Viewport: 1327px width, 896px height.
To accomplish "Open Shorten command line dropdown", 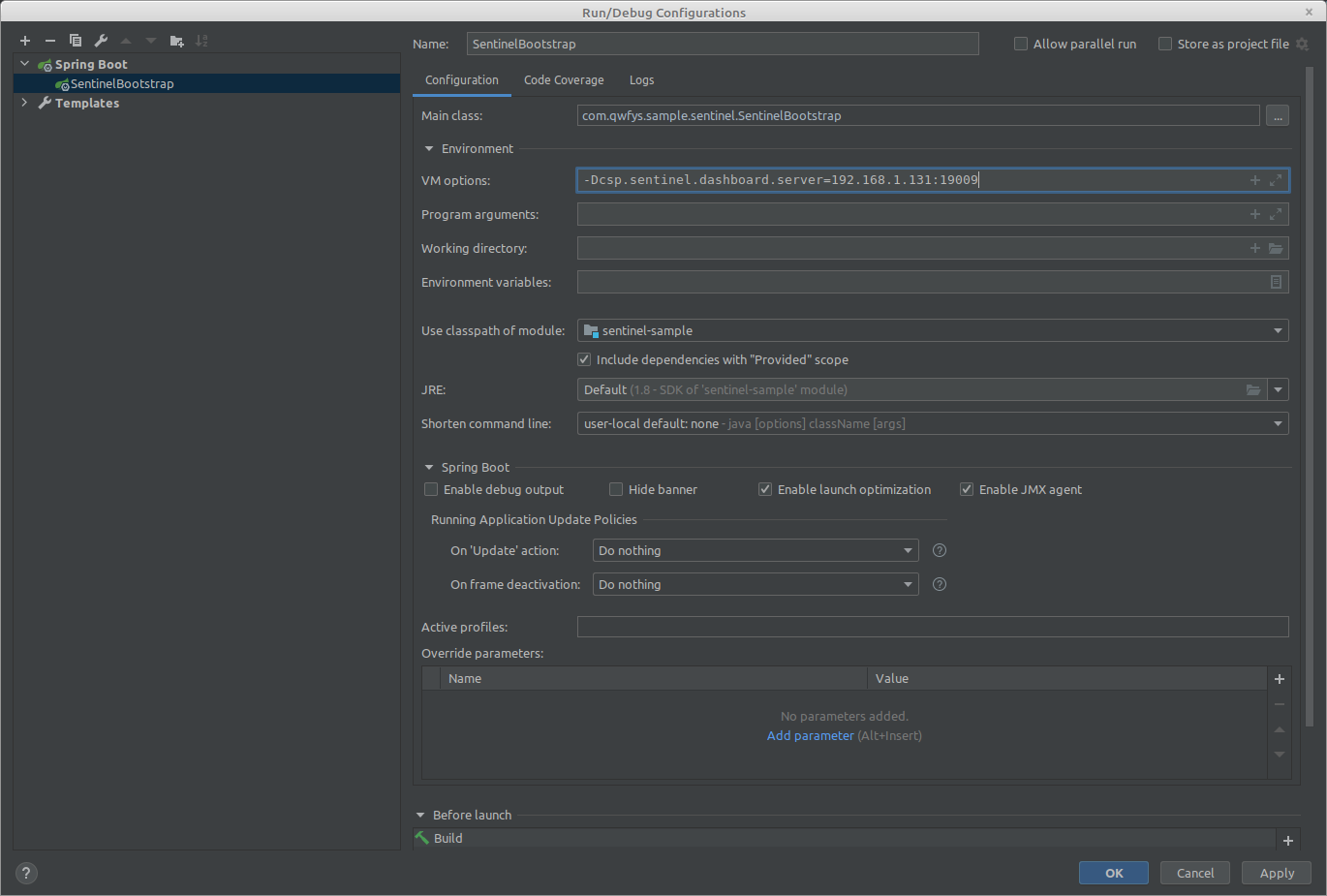I will [x=933, y=423].
